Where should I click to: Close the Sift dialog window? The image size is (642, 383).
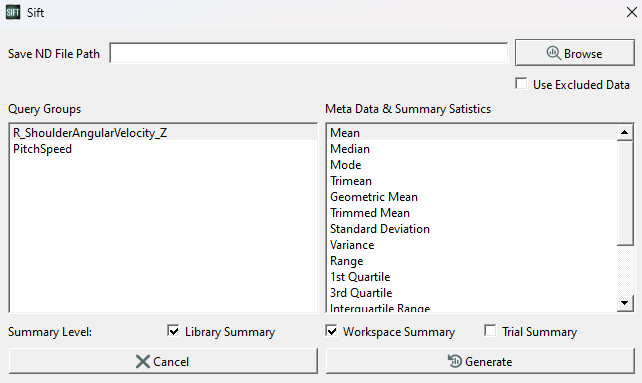coord(632,12)
